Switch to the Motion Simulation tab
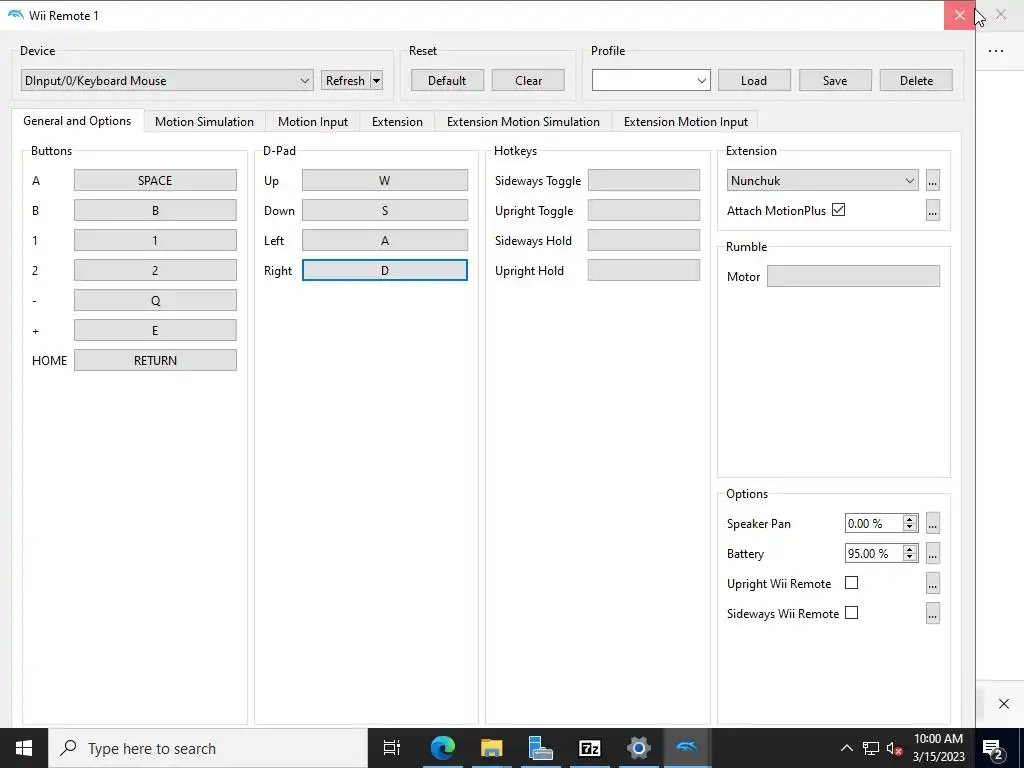Viewport: 1024px width, 768px height. point(204,122)
